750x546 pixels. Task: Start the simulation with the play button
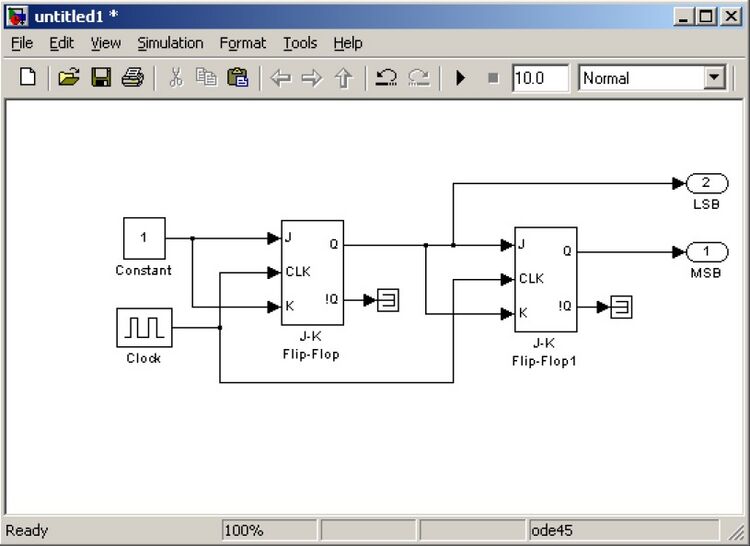tap(461, 78)
